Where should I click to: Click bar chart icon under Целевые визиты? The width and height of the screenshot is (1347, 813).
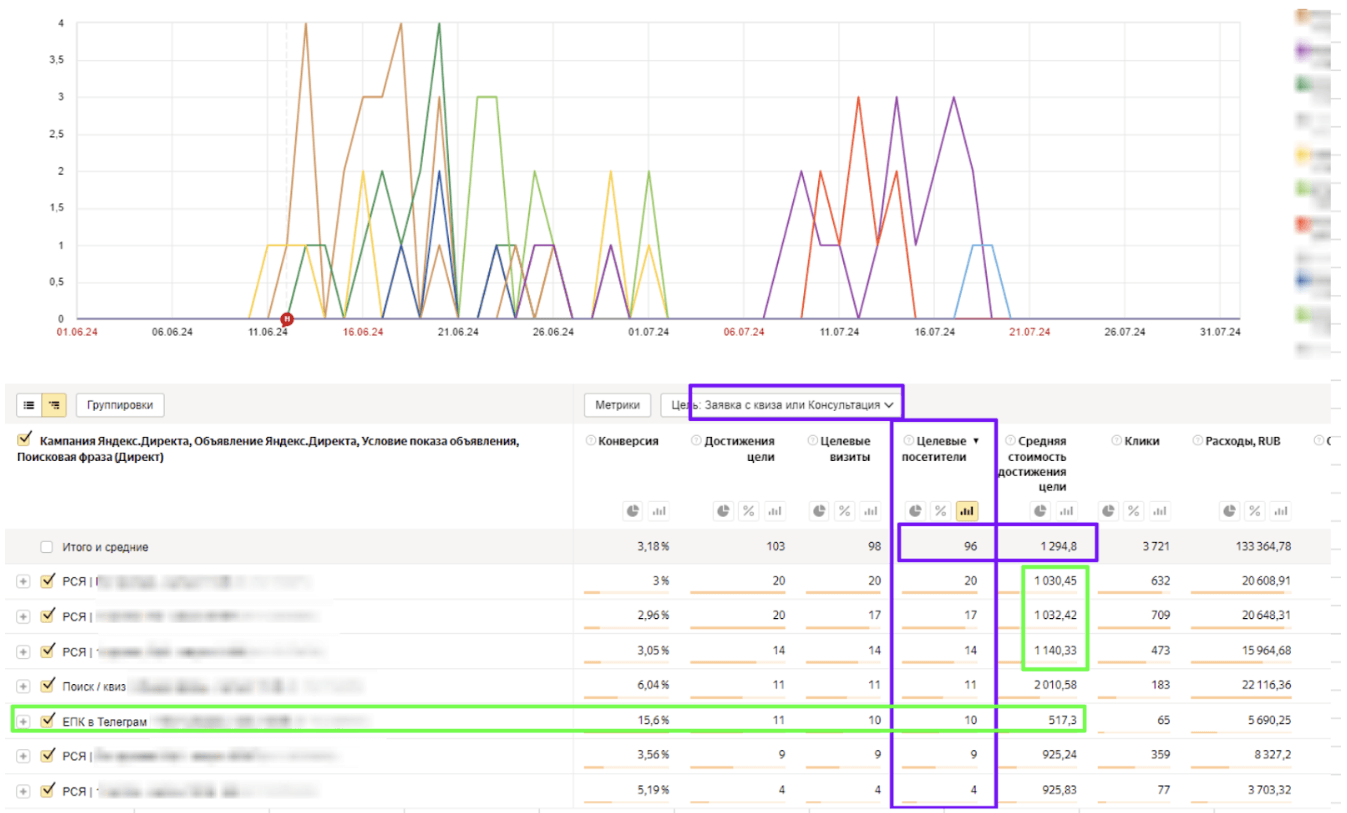[x=869, y=511]
